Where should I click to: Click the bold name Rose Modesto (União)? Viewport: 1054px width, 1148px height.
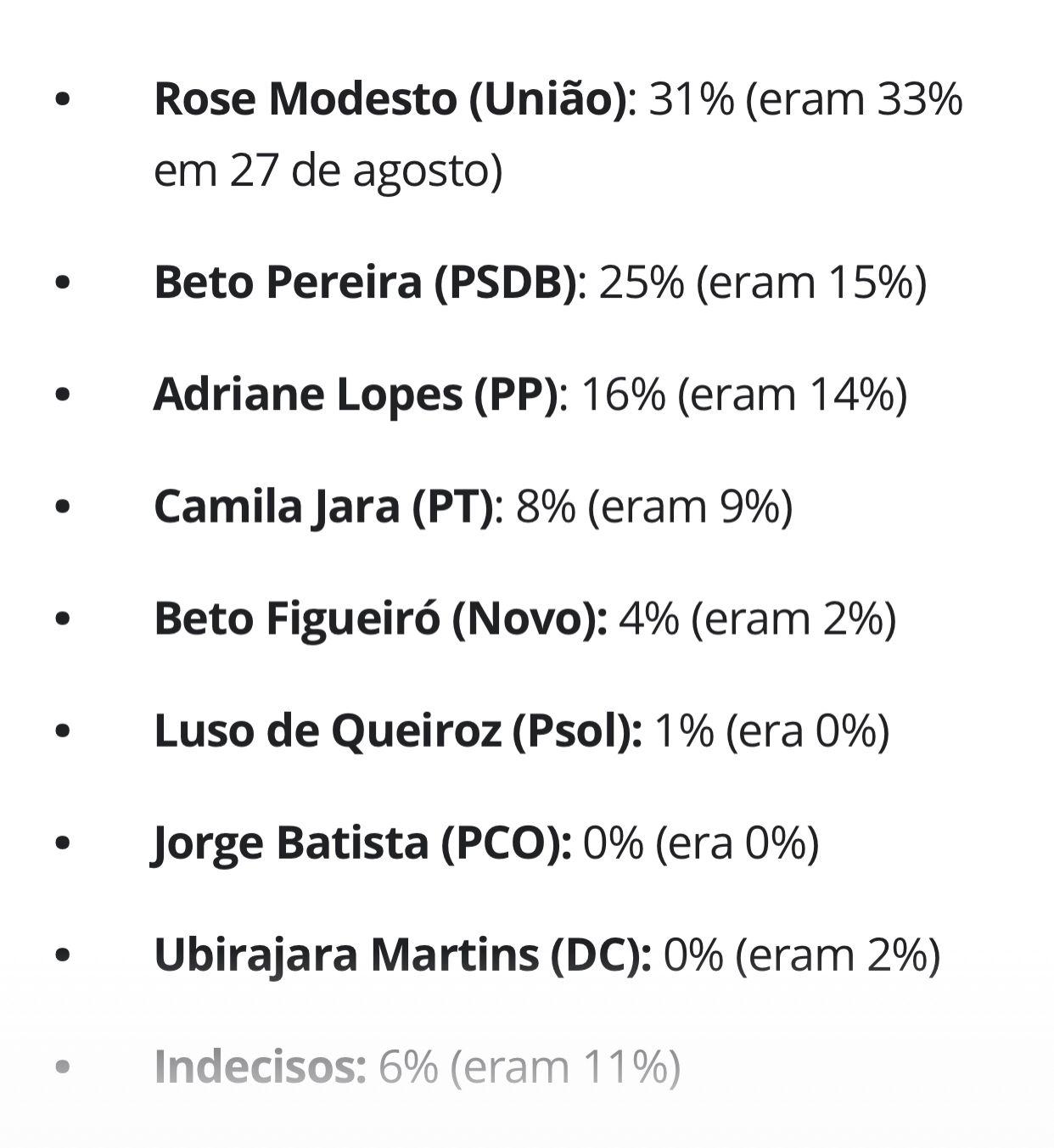coord(390,99)
